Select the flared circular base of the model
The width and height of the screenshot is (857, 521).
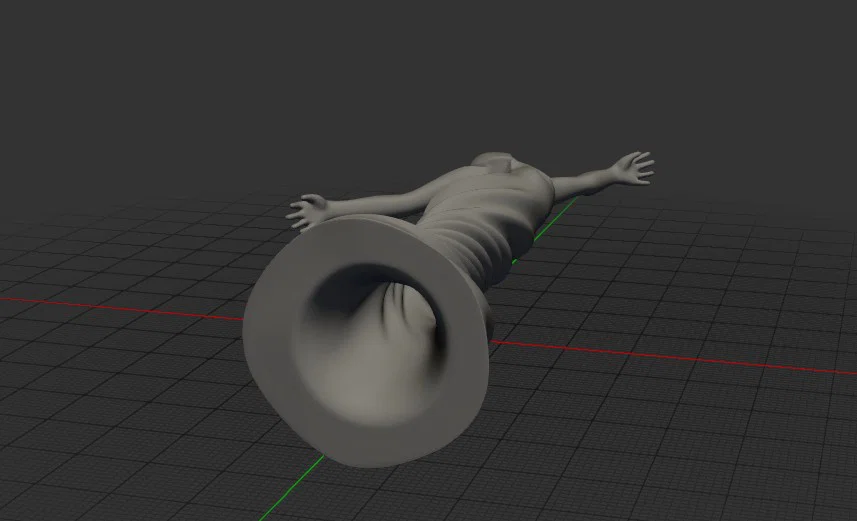point(365,341)
